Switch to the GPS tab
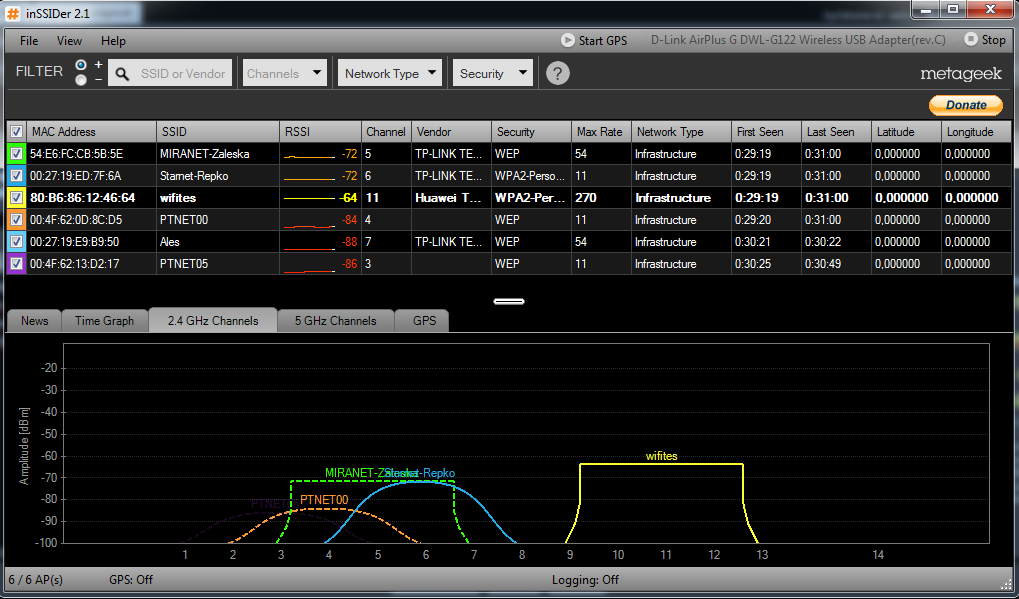This screenshot has height=599, width=1019. (x=424, y=321)
